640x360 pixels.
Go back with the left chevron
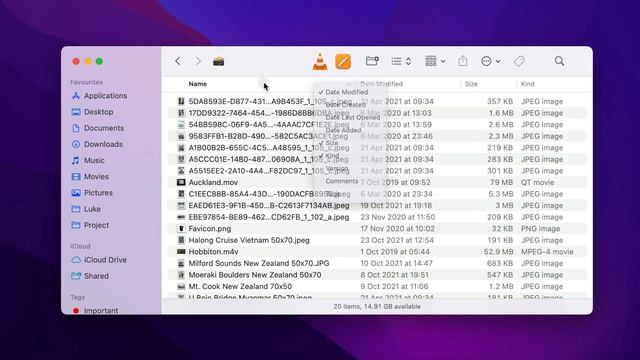pos(178,61)
